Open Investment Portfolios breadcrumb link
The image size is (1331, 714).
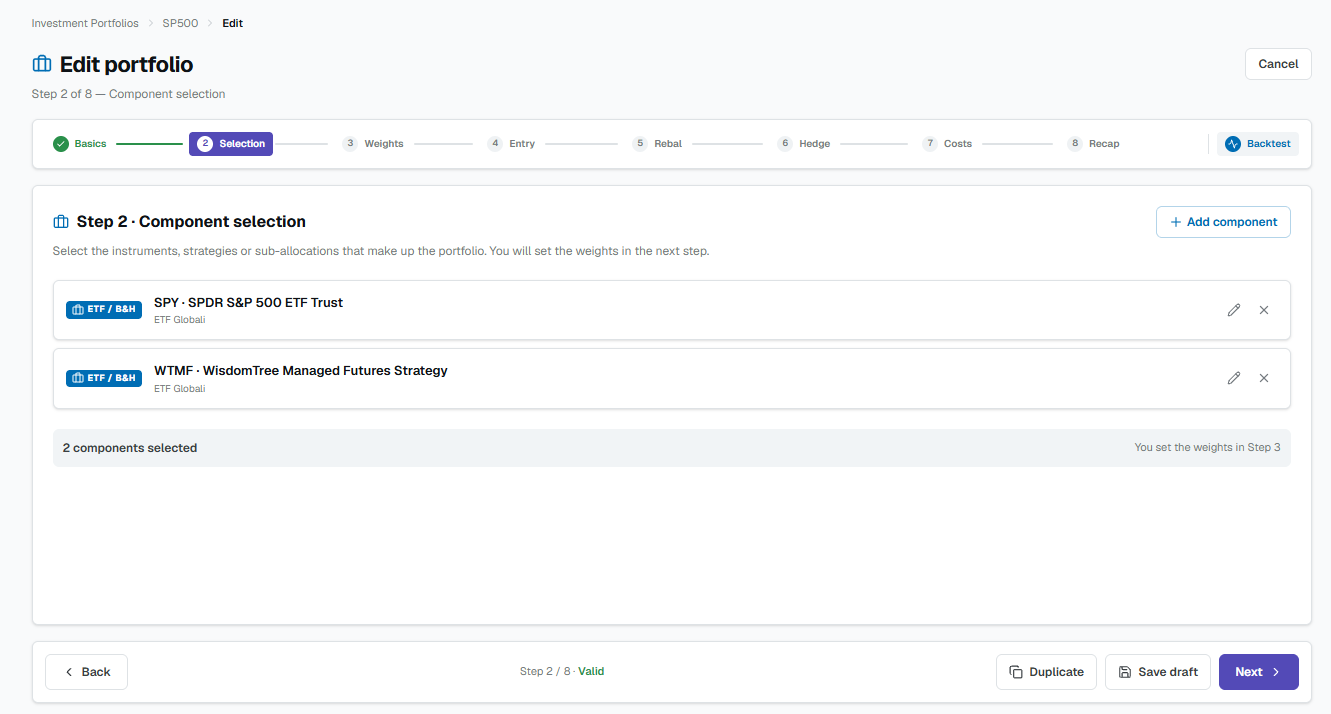tap(85, 23)
